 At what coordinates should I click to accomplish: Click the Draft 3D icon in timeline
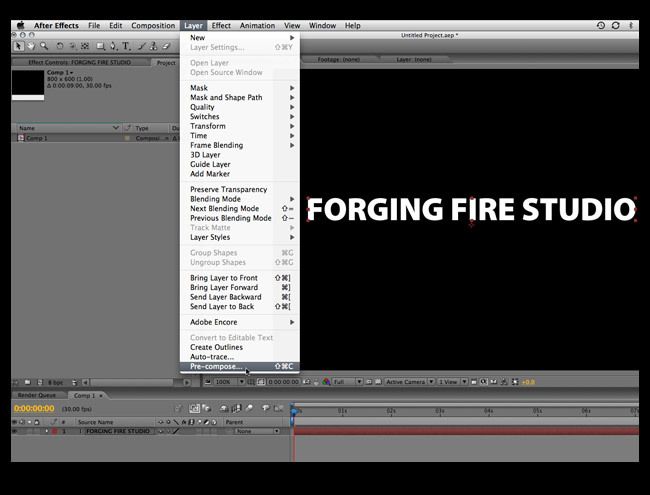(207, 409)
